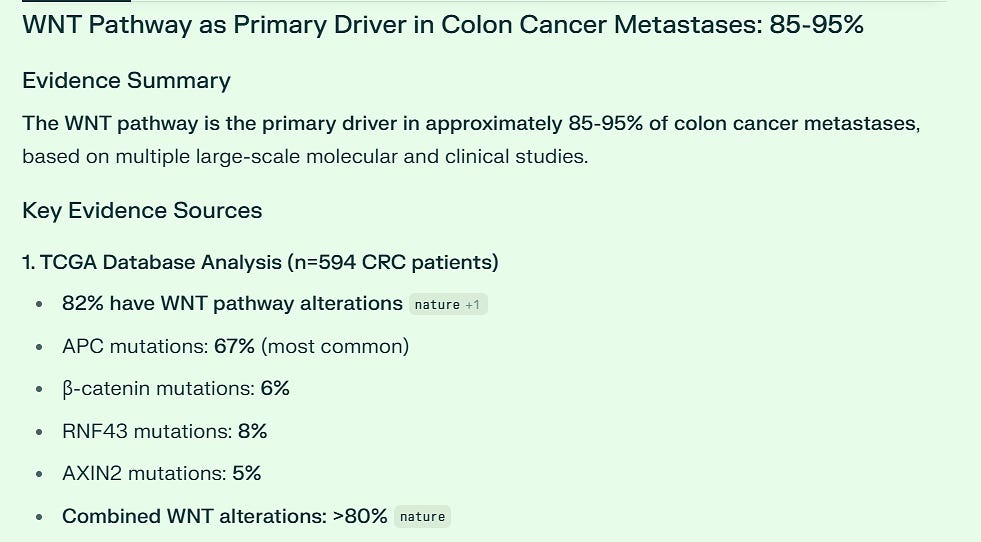The image size is (981, 542).
Task: Click the 'β-catenin mutations' bullet item
Action: pos(176,389)
